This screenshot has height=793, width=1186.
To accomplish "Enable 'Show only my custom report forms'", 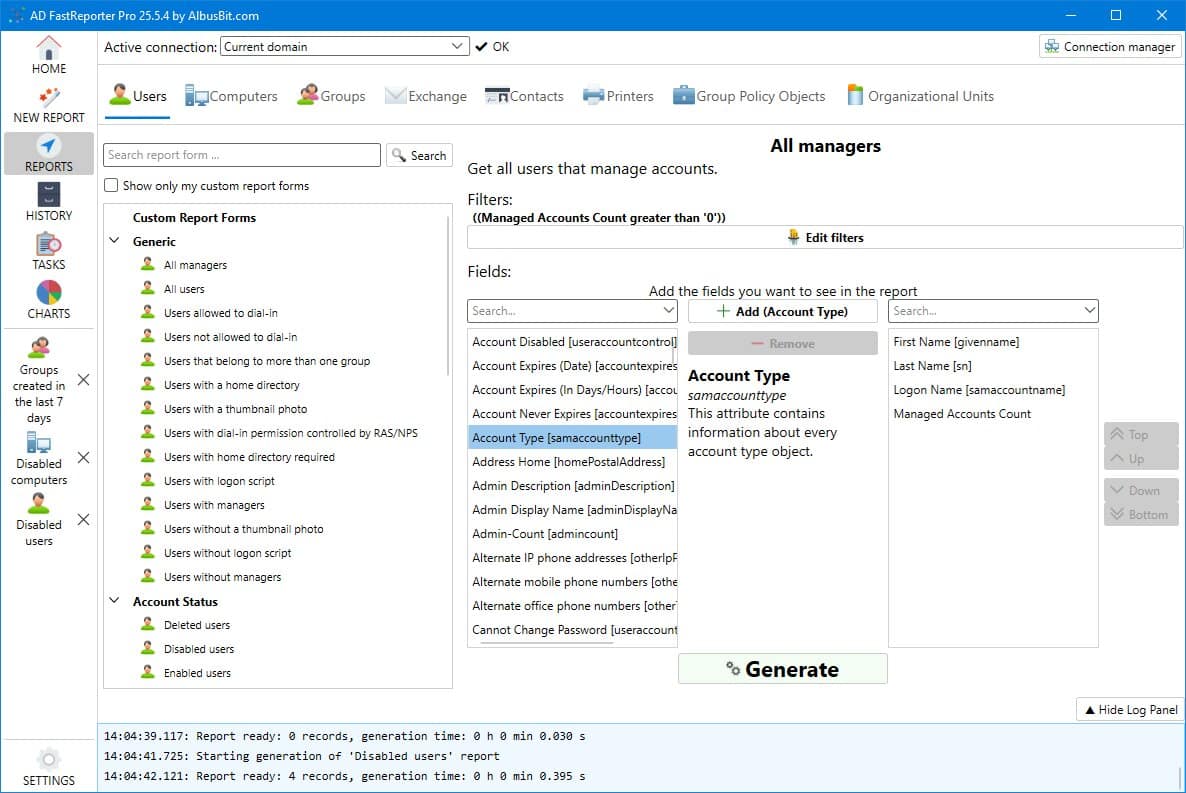I will tap(111, 185).
